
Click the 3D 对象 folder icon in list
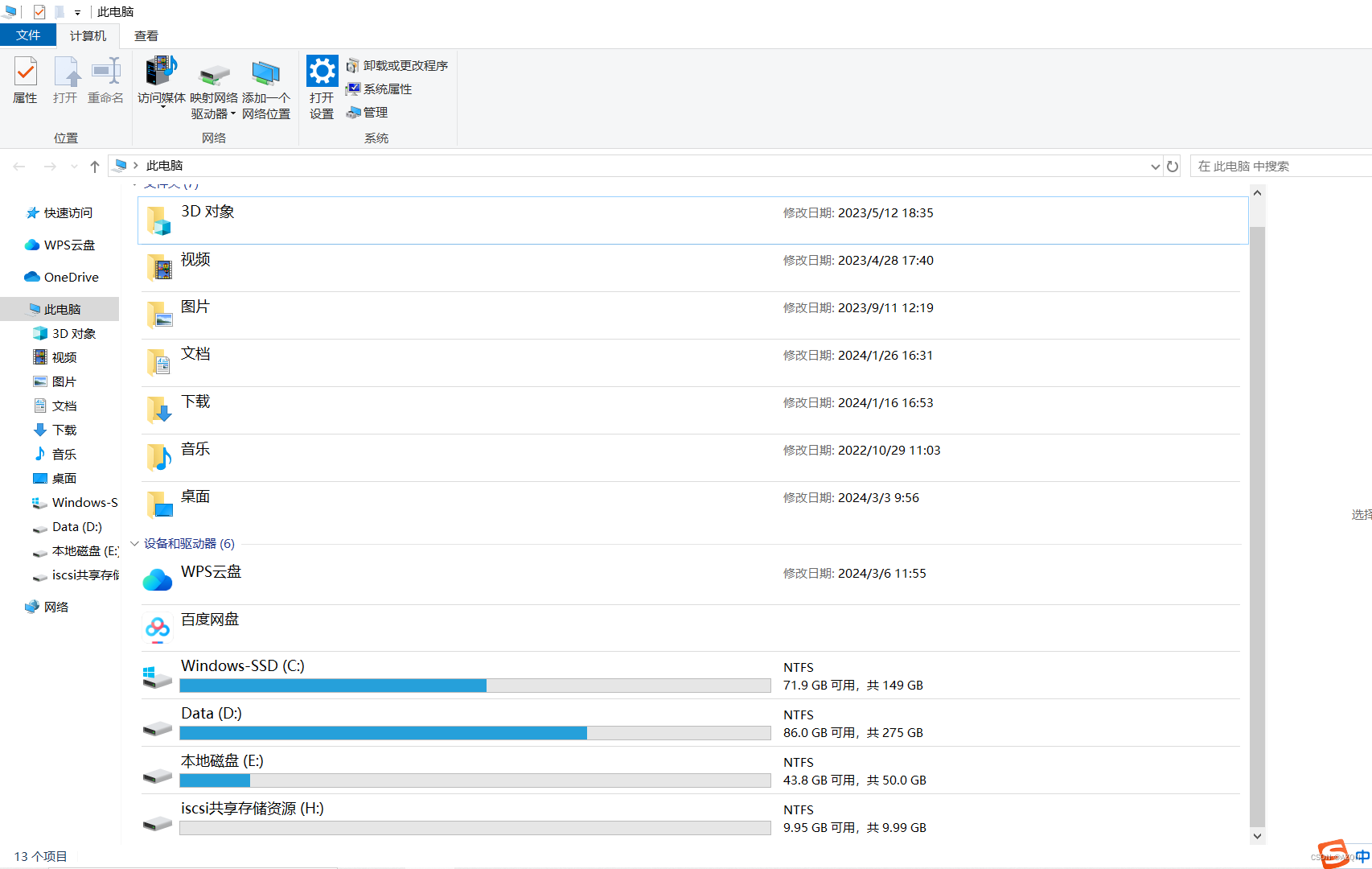click(158, 220)
